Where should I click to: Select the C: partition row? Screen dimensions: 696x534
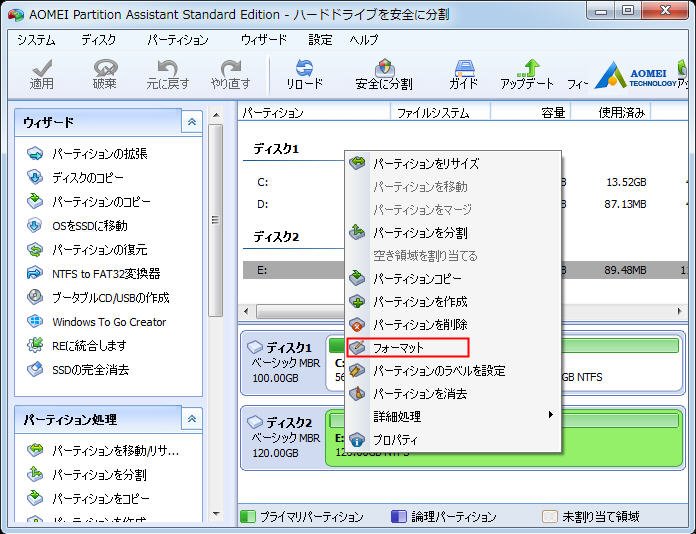click(465, 182)
